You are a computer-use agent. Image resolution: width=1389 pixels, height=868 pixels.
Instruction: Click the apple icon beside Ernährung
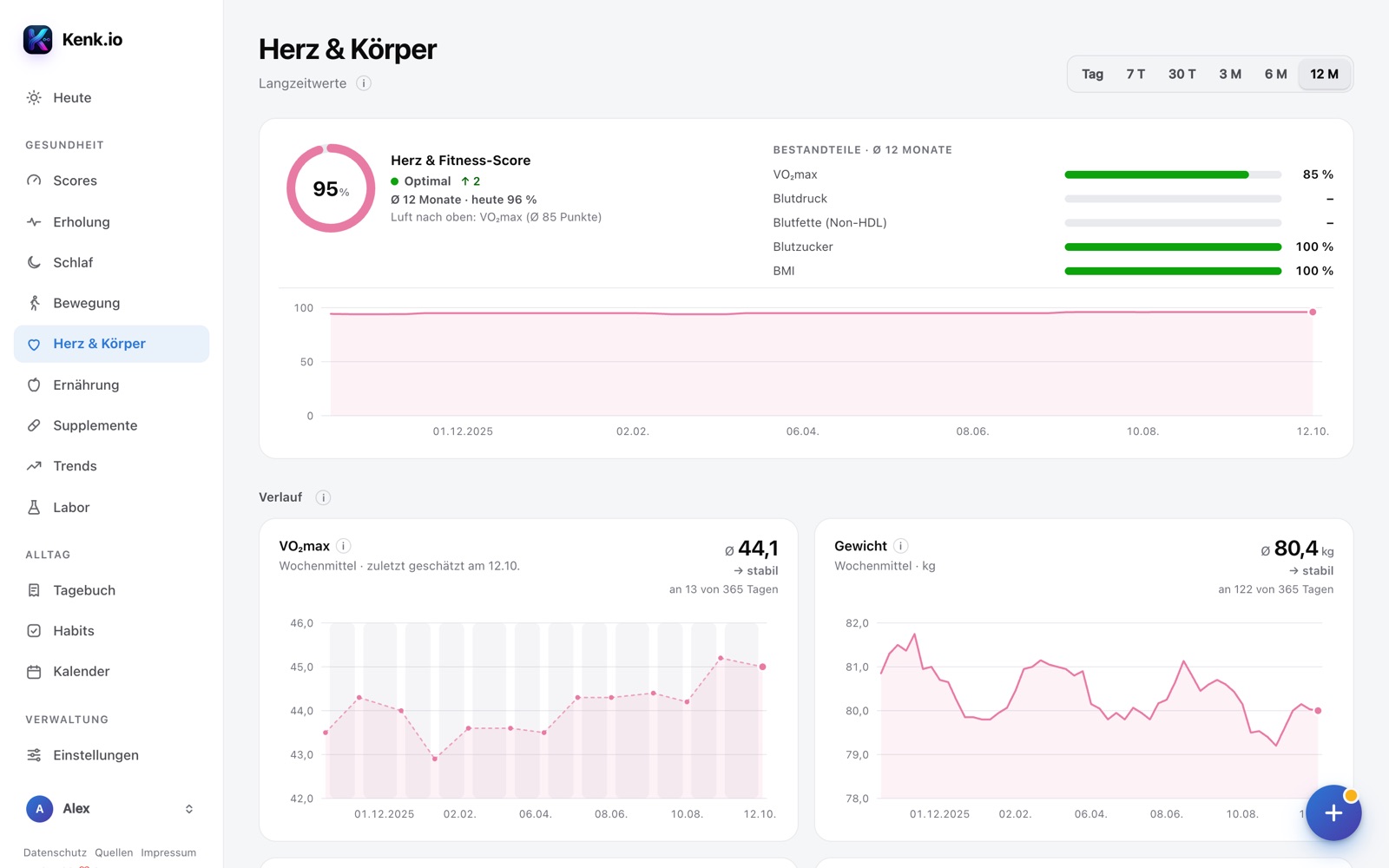(34, 385)
